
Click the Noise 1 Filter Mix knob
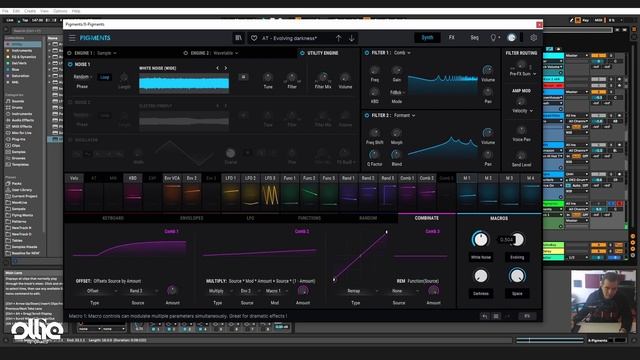[x=323, y=77]
